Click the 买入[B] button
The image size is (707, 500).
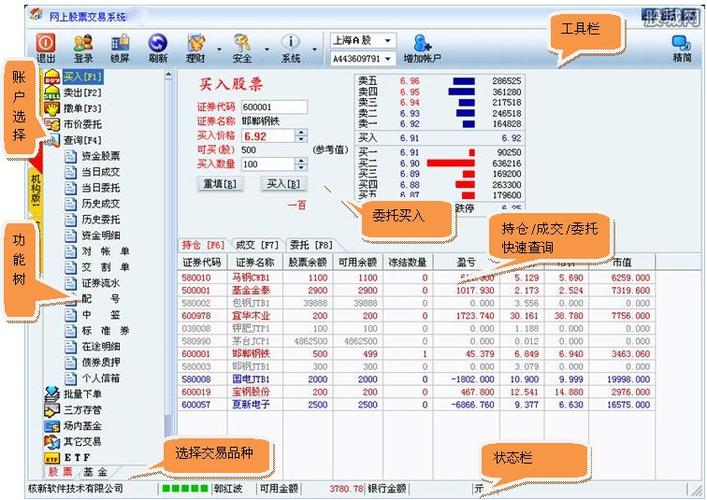click(x=283, y=183)
